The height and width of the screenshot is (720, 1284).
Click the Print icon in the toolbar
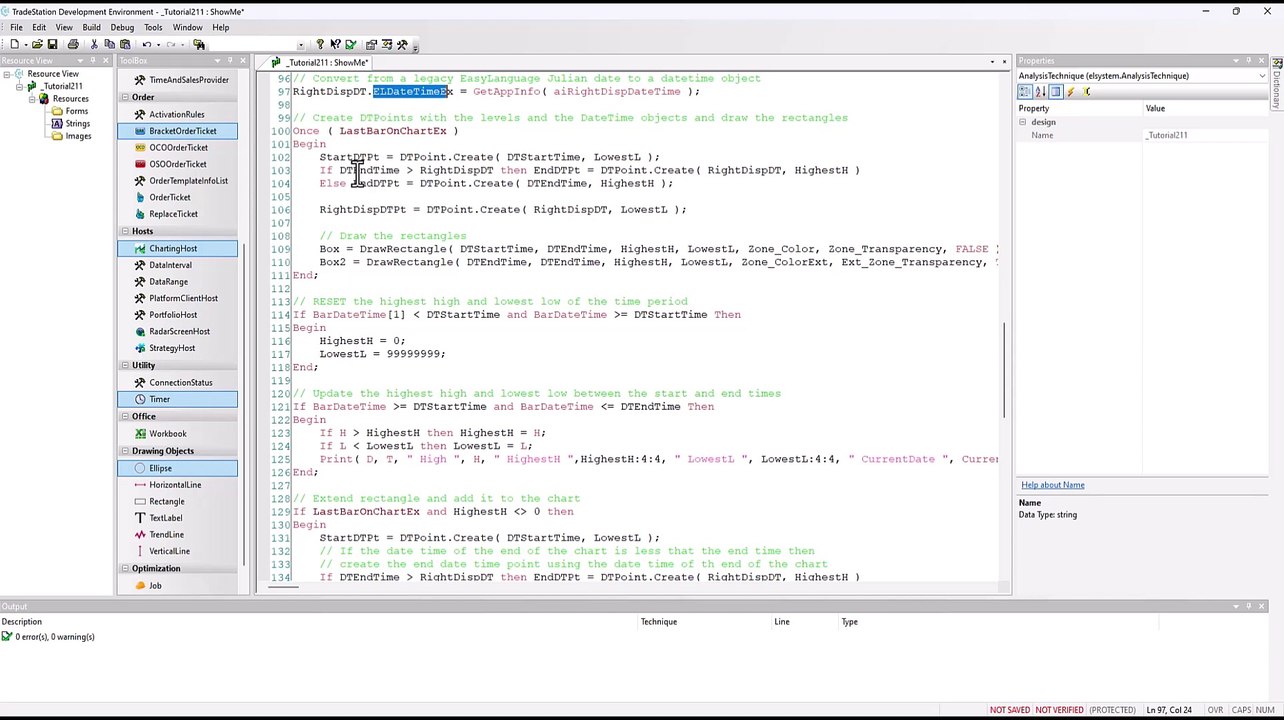(x=73, y=44)
